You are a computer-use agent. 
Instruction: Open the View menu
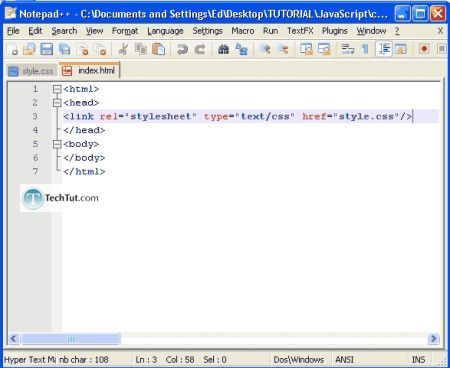coord(95,31)
